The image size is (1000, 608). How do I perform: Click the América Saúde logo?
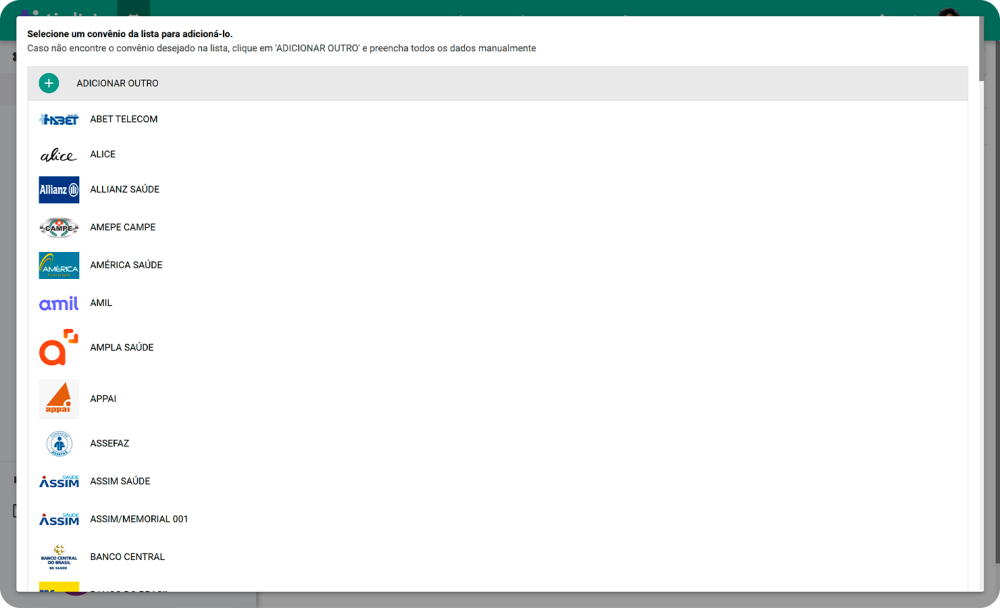pyautogui.click(x=59, y=265)
